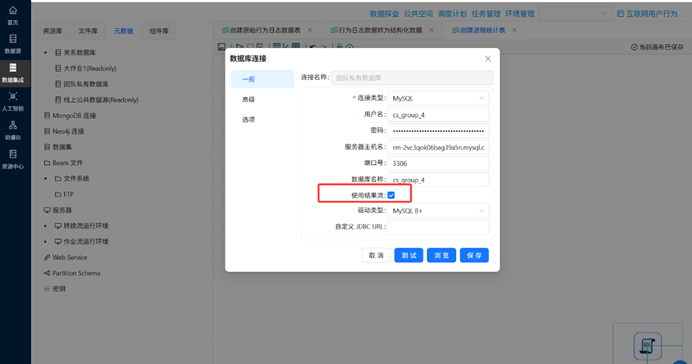This screenshot has height=364, width=692.
Task: Close the 数据库连接 dialog
Action: [x=488, y=59]
